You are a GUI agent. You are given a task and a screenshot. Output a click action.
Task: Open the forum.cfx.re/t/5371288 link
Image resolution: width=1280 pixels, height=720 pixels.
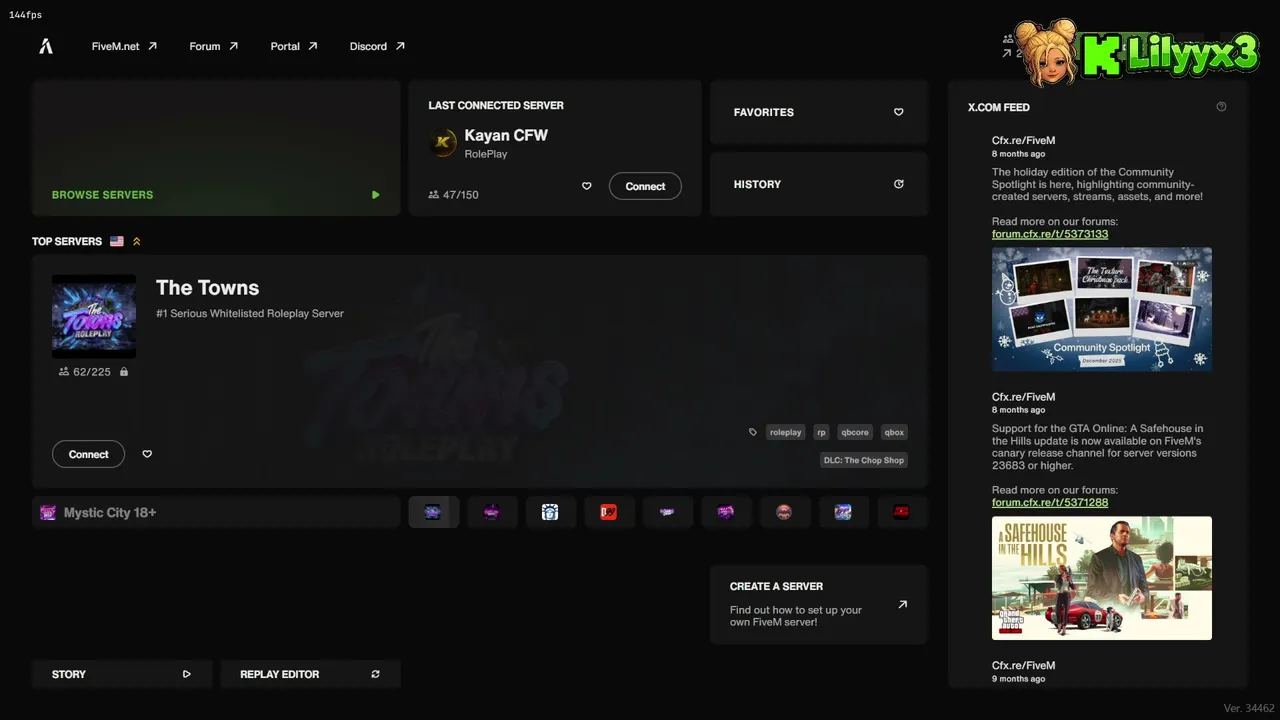coord(1050,502)
